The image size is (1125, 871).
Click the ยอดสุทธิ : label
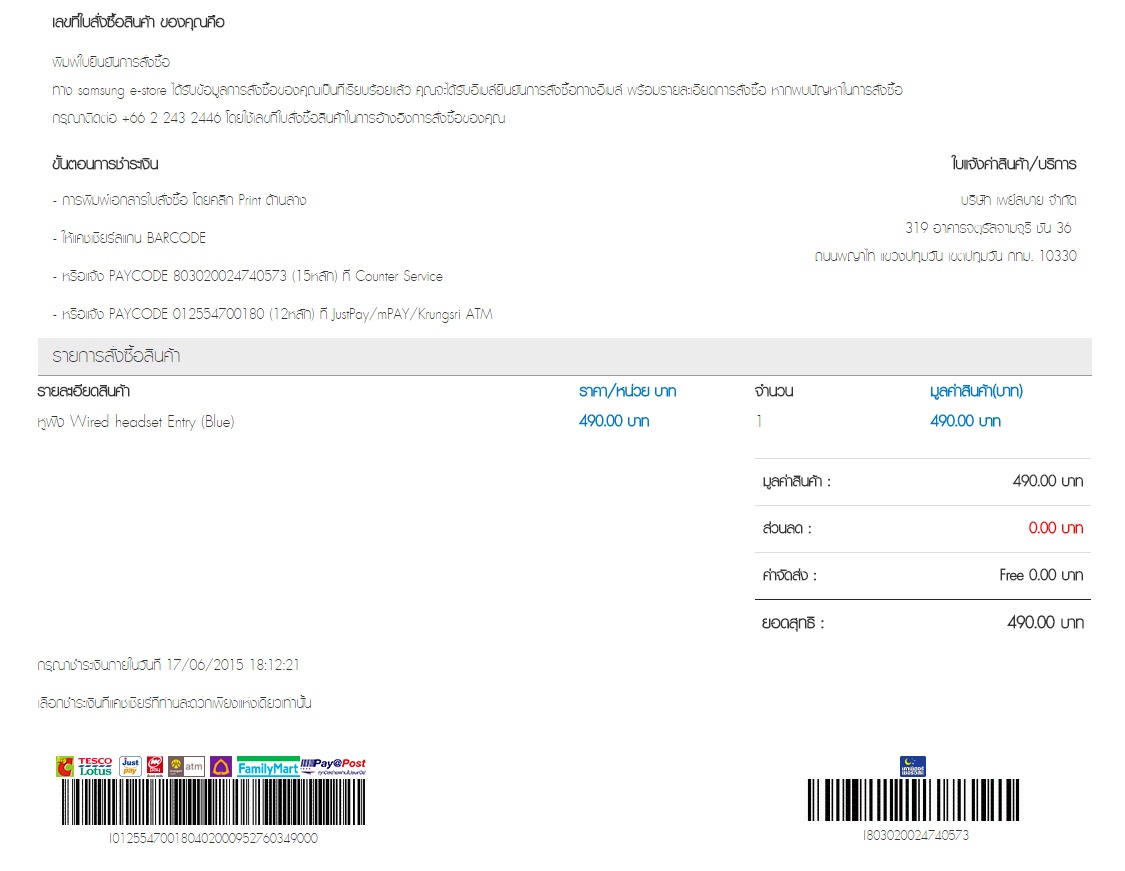[793, 623]
